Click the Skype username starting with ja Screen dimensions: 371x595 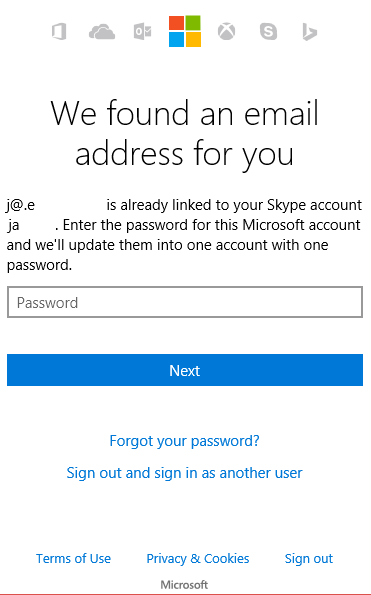pos(13,225)
